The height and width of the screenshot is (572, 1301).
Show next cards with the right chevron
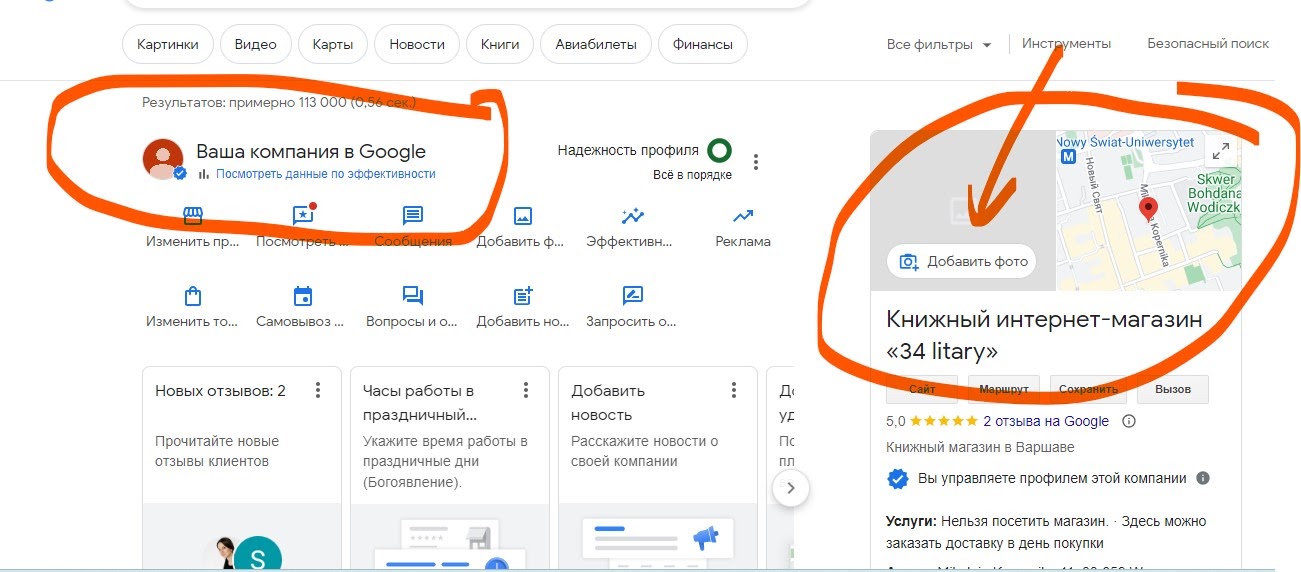coord(791,488)
